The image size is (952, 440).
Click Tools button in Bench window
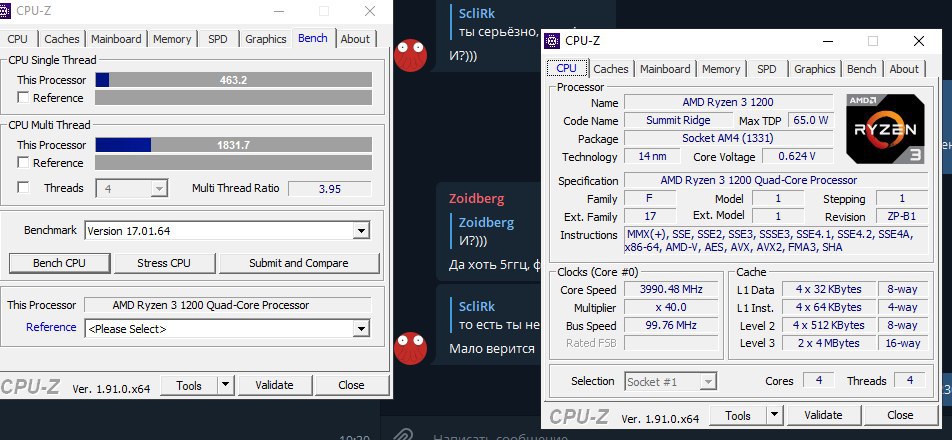pos(189,385)
